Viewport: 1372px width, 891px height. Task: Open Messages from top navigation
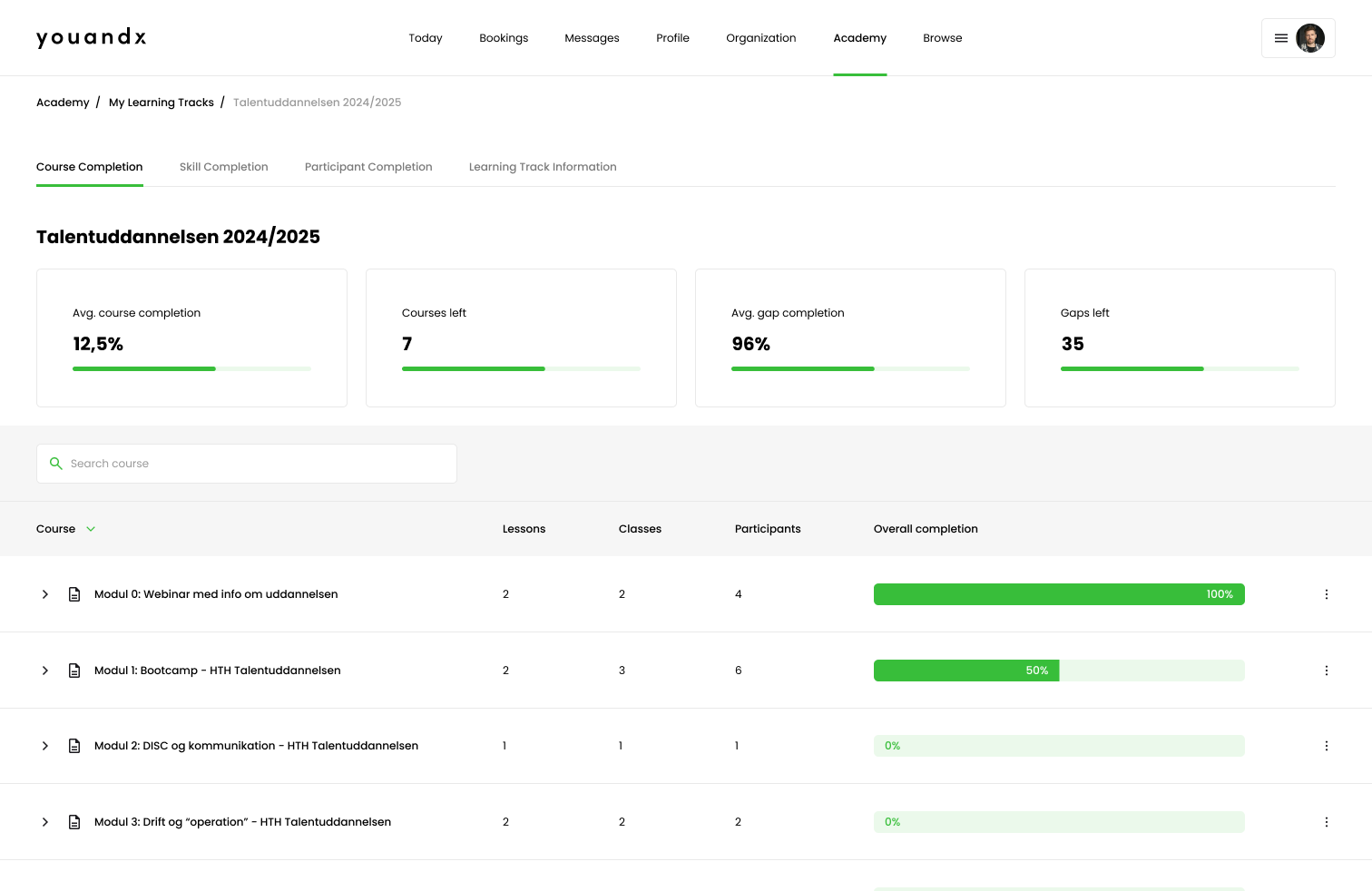point(592,38)
